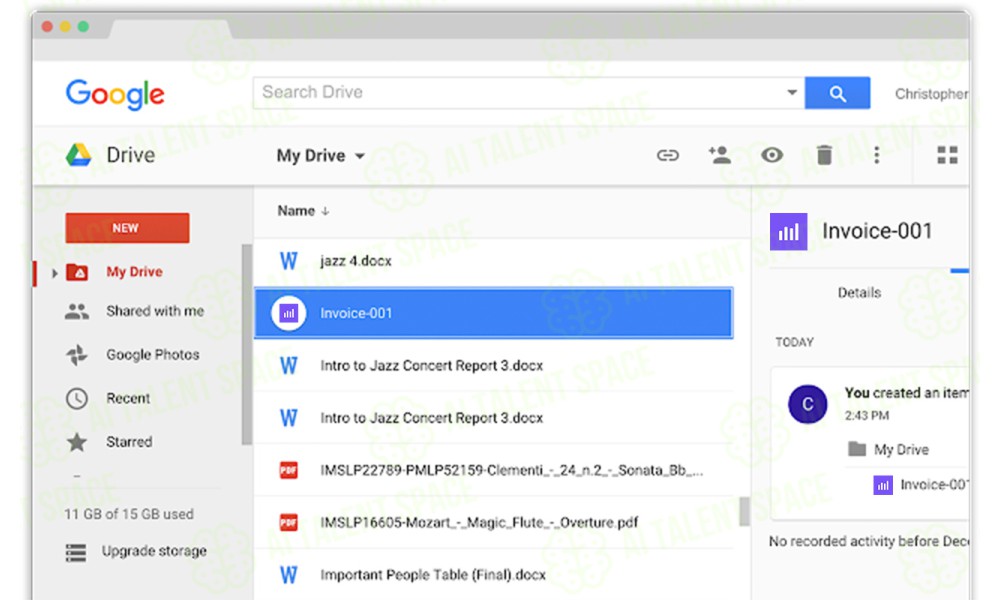The height and width of the screenshot is (600, 1000).
Task: Click the Recent clock icon
Action: [77, 399]
